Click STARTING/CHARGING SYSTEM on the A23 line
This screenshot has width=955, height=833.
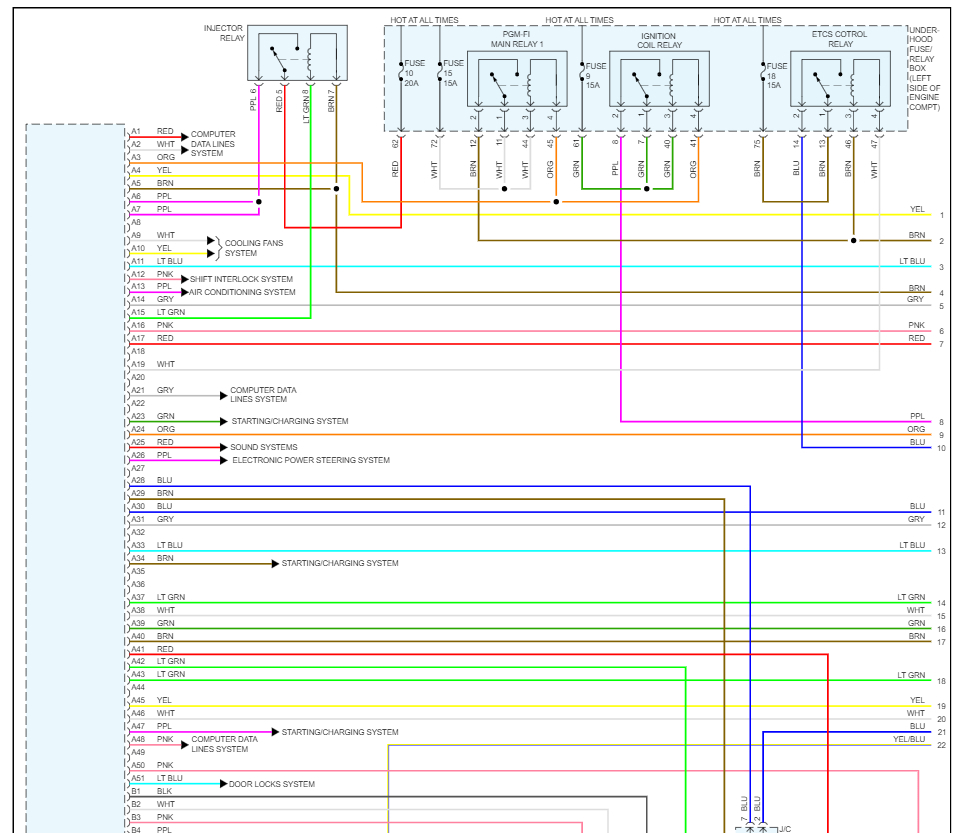290,421
